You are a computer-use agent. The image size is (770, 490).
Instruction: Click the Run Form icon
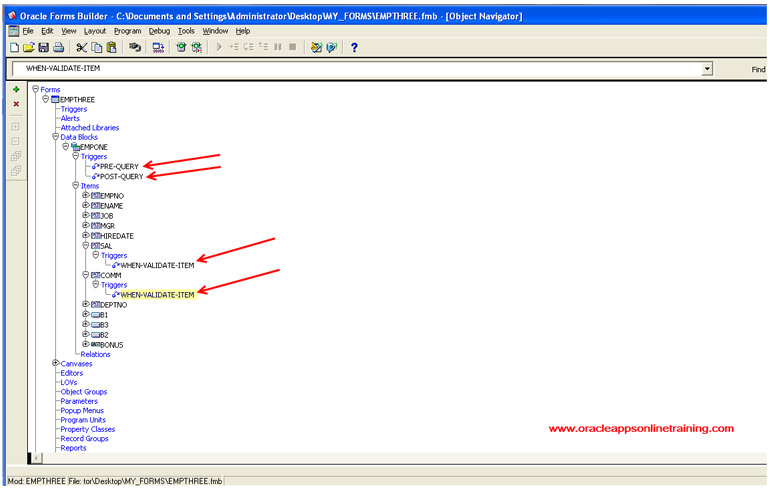click(181, 48)
